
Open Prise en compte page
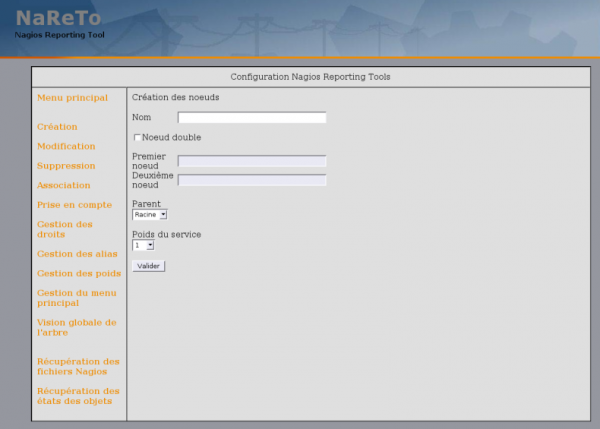(x=75, y=205)
